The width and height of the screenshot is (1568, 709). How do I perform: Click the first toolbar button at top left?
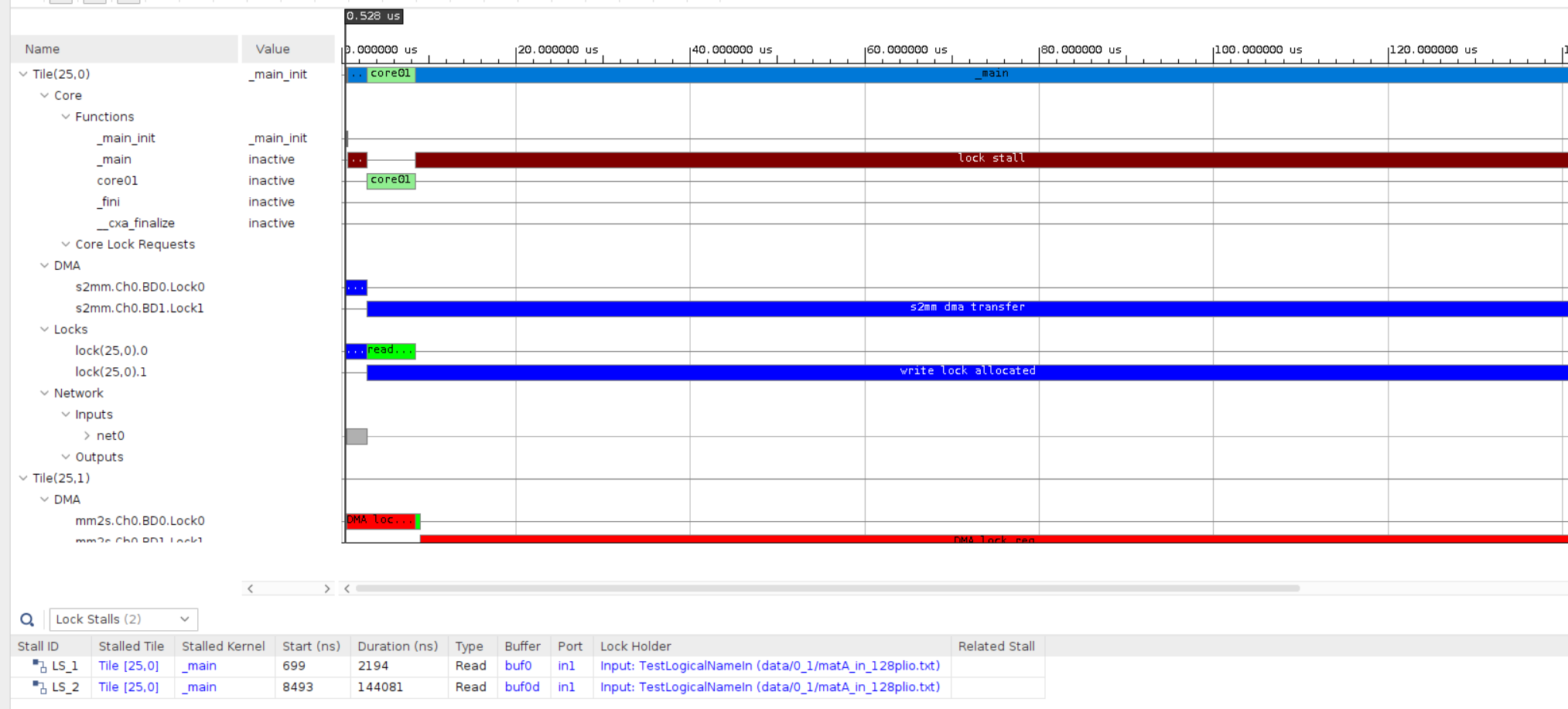point(60,2)
